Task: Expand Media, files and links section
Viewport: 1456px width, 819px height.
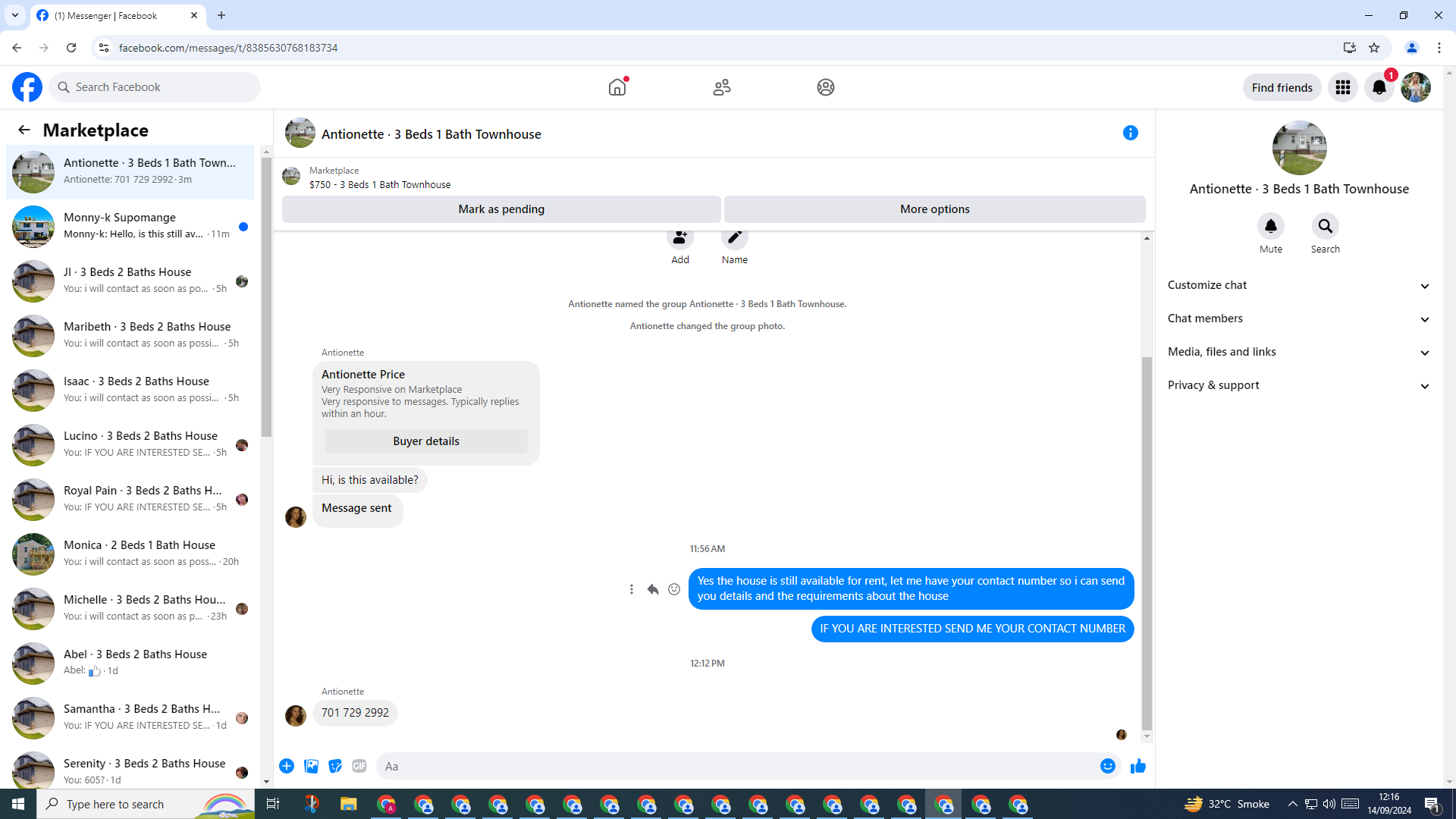Action: point(1298,352)
